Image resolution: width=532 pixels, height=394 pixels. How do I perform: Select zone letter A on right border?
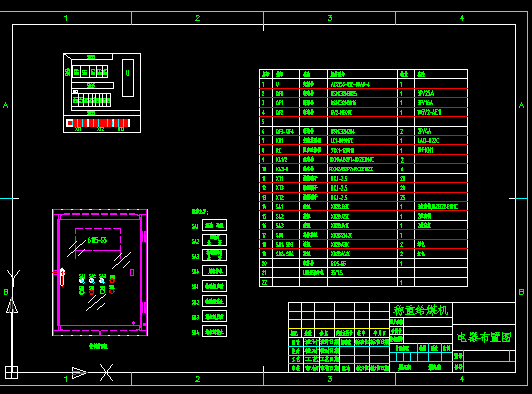click(x=521, y=105)
